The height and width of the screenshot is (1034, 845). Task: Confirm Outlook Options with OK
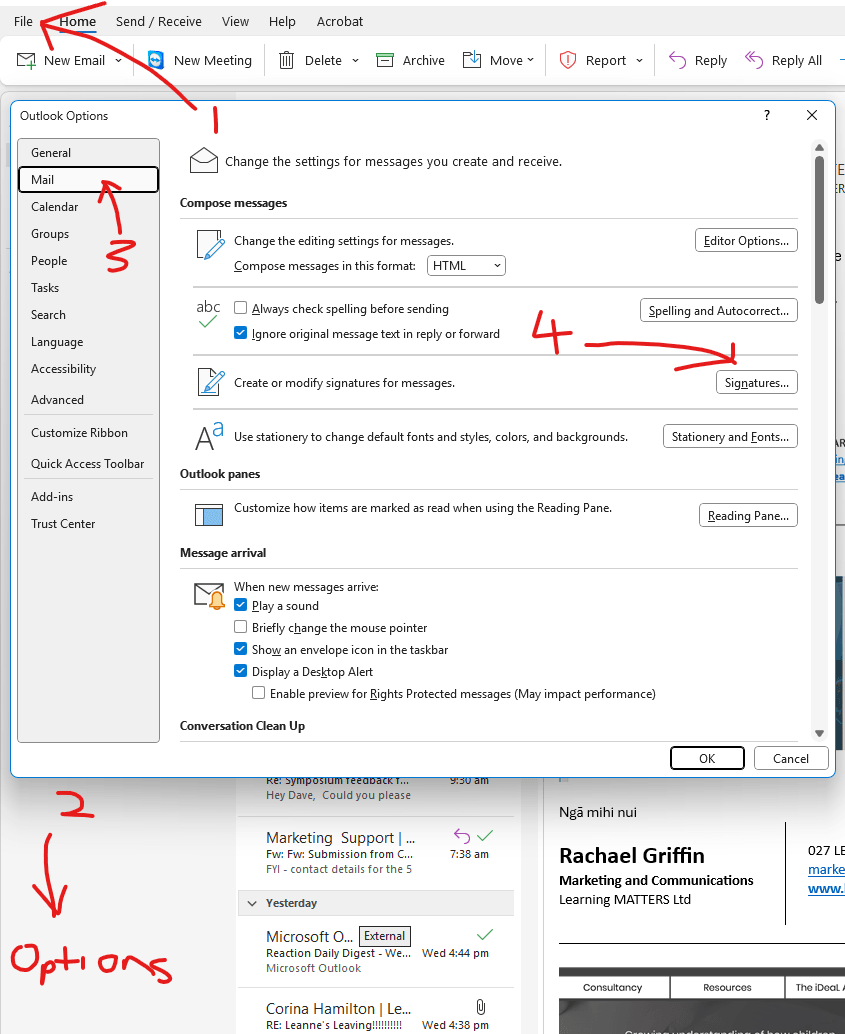pyautogui.click(x=707, y=758)
